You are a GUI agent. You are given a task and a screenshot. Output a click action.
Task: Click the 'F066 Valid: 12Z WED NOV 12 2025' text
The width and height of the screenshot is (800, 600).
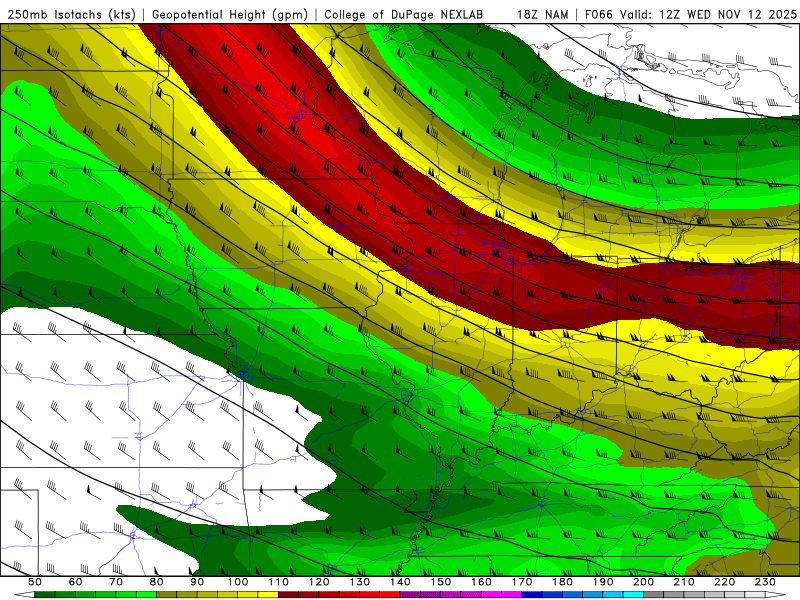coord(690,15)
